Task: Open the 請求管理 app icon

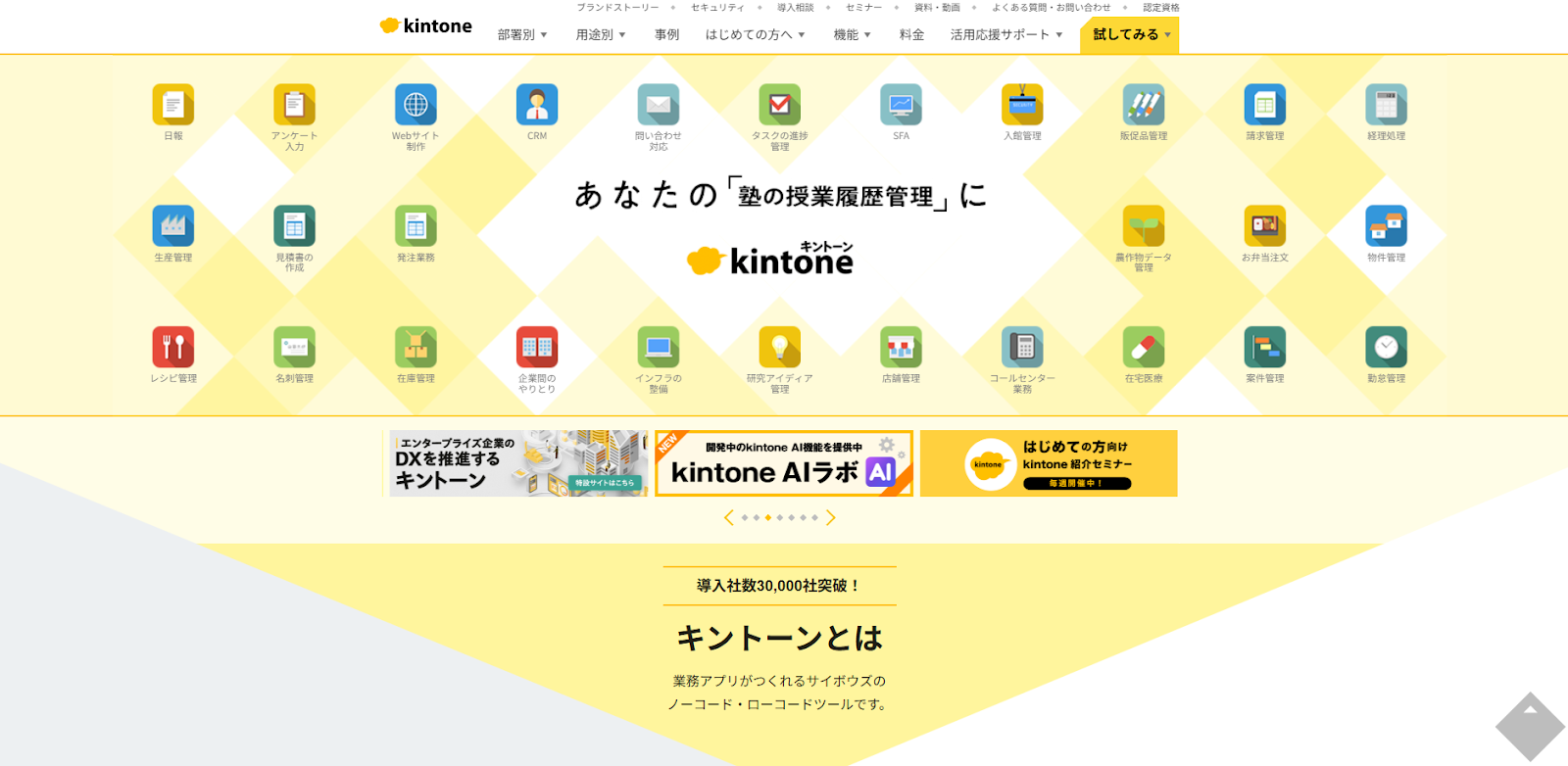Action: pyautogui.click(x=1265, y=105)
